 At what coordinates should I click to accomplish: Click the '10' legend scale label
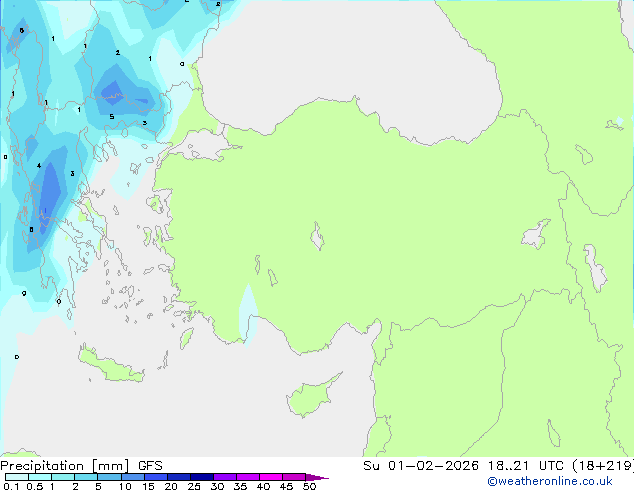click(x=125, y=486)
